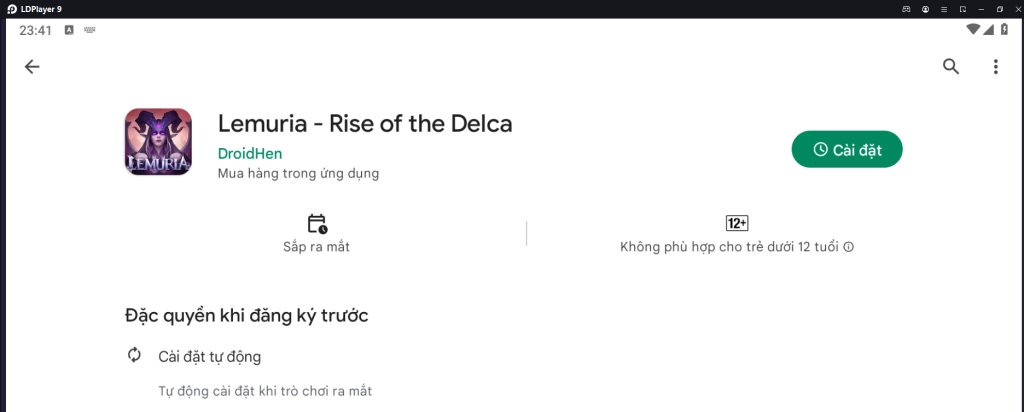Click the Sắp ra mắt calendar icon
Image resolution: width=1024 pixels, height=412 pixels.
[x=317, y=224]
